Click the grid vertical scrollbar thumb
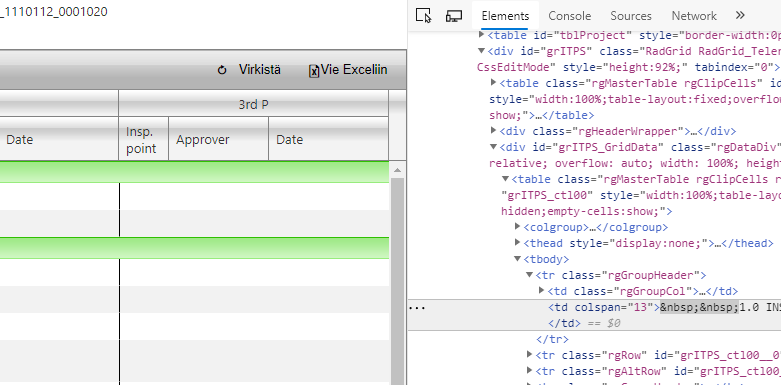 pyautogui.click(x=397, y=281)
